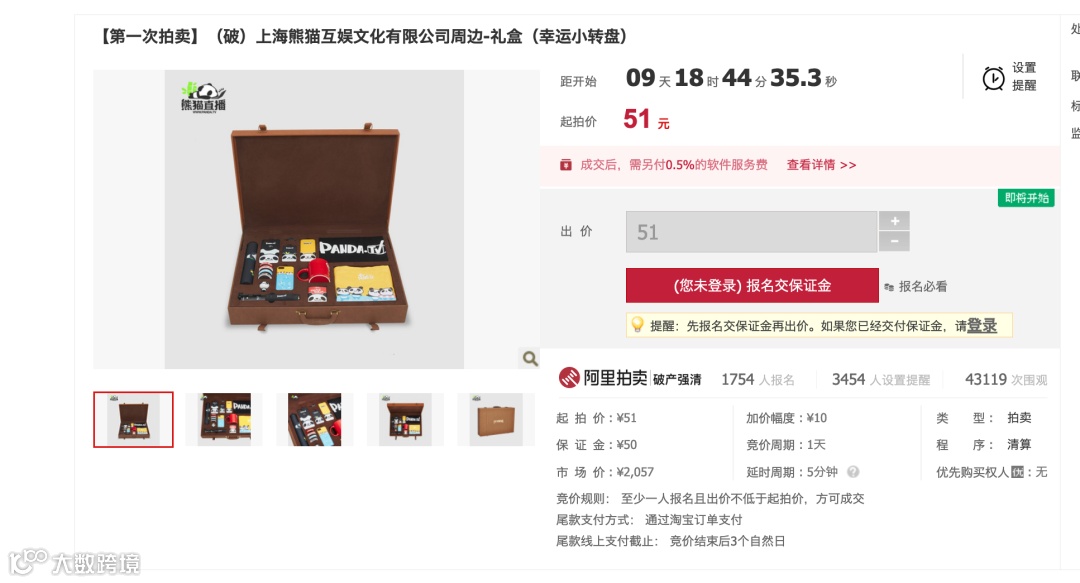Click the red service fee icon
This screenshot has width=1080, height=583.
pyautogui.click(x=565, y=165)
